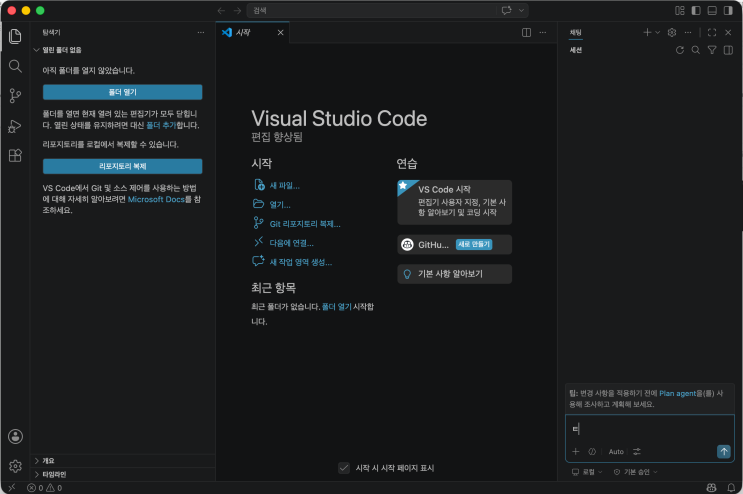Expand the 개요 outline section
743x494 pixels.
pos(123,460)
